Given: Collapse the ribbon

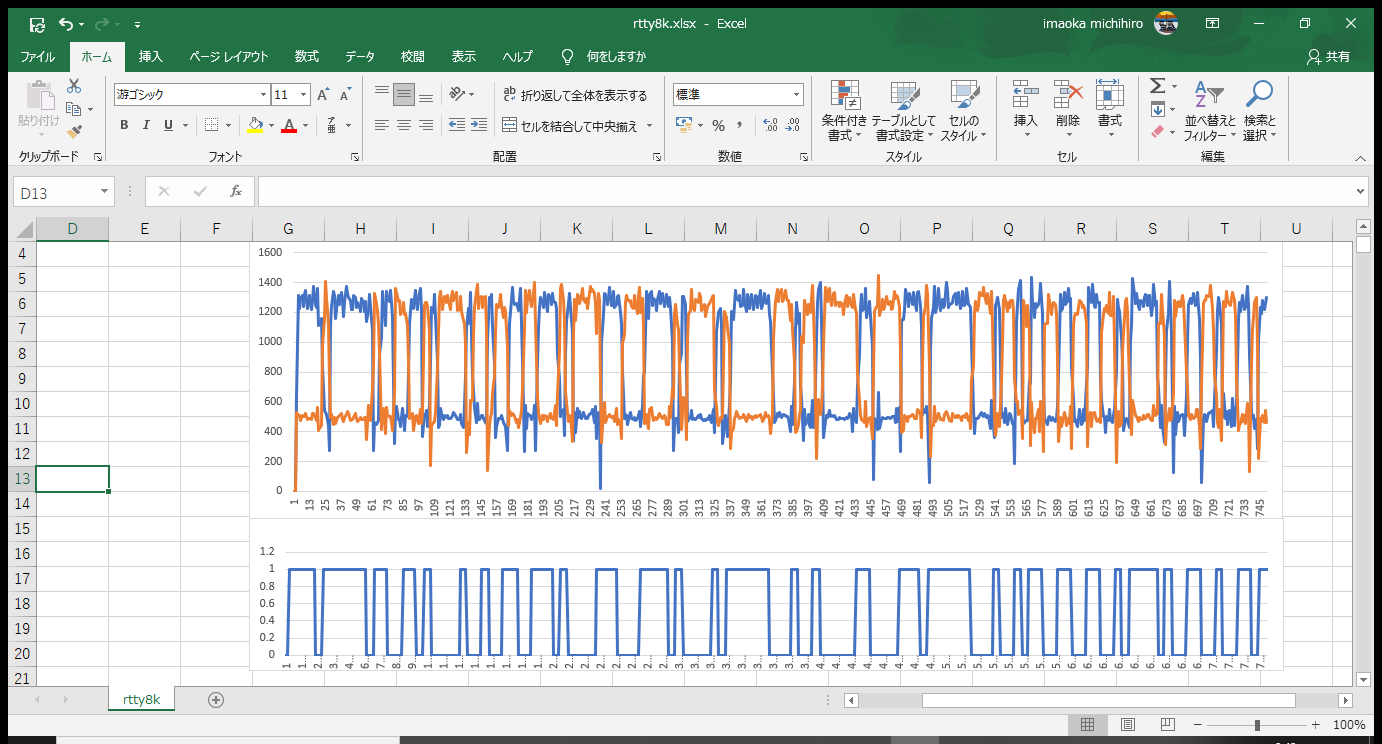Looking at the screenshot, I should point(1360,158).
